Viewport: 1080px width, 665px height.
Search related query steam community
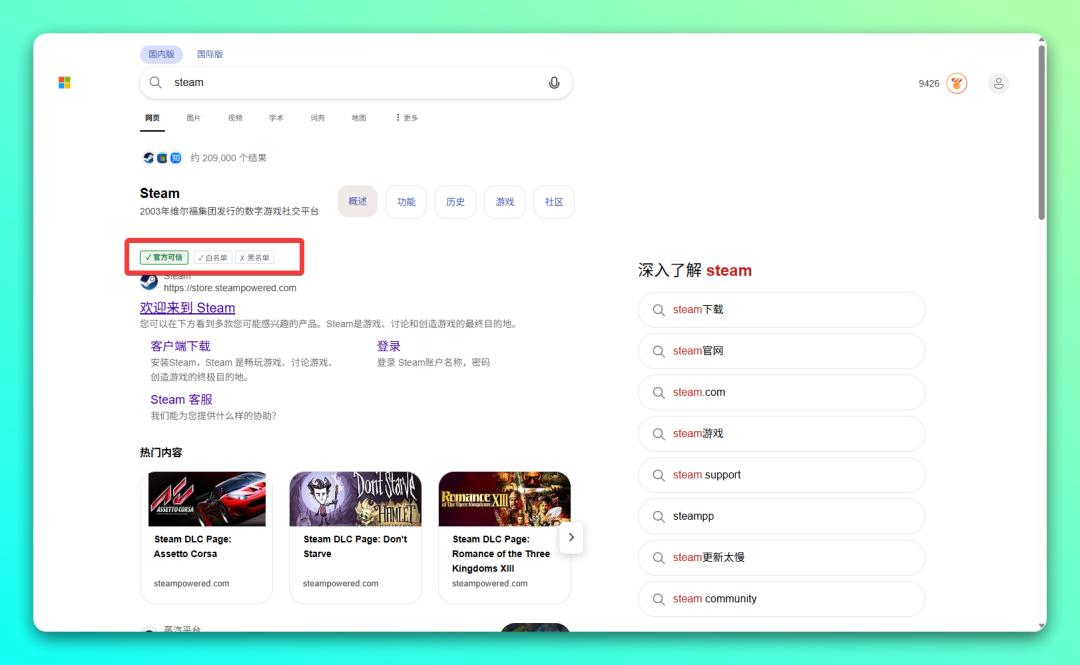(x=781, y=600)
